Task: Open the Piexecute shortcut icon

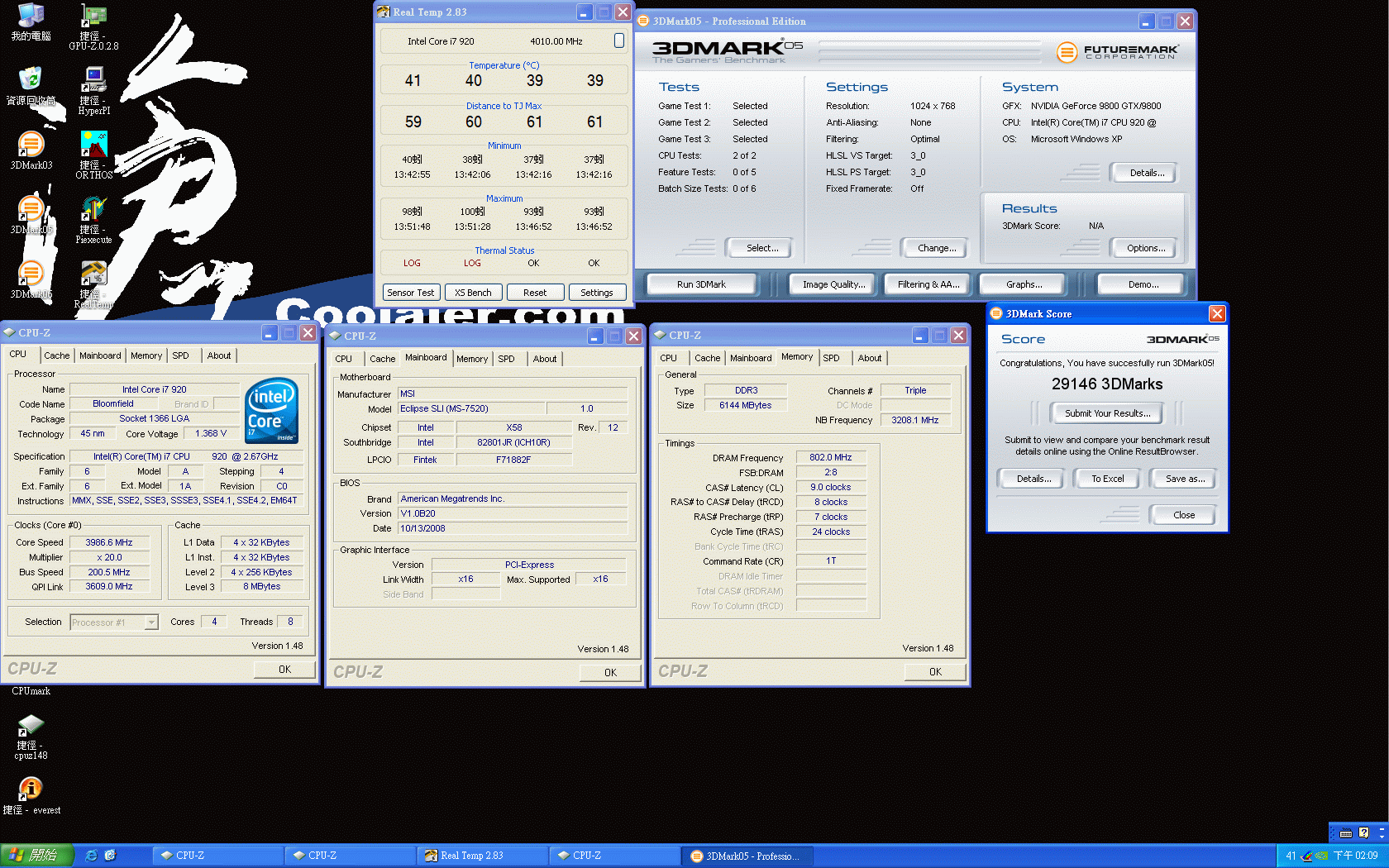Action: (x=93, y=220)
